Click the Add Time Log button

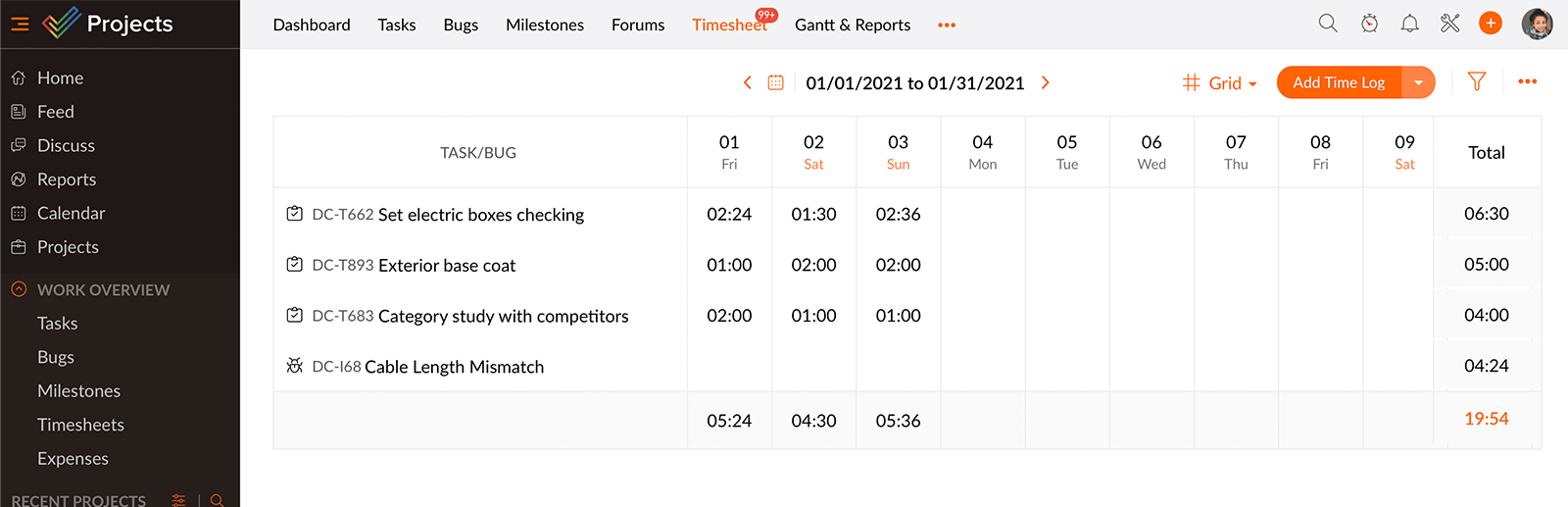click(1339, 83)
